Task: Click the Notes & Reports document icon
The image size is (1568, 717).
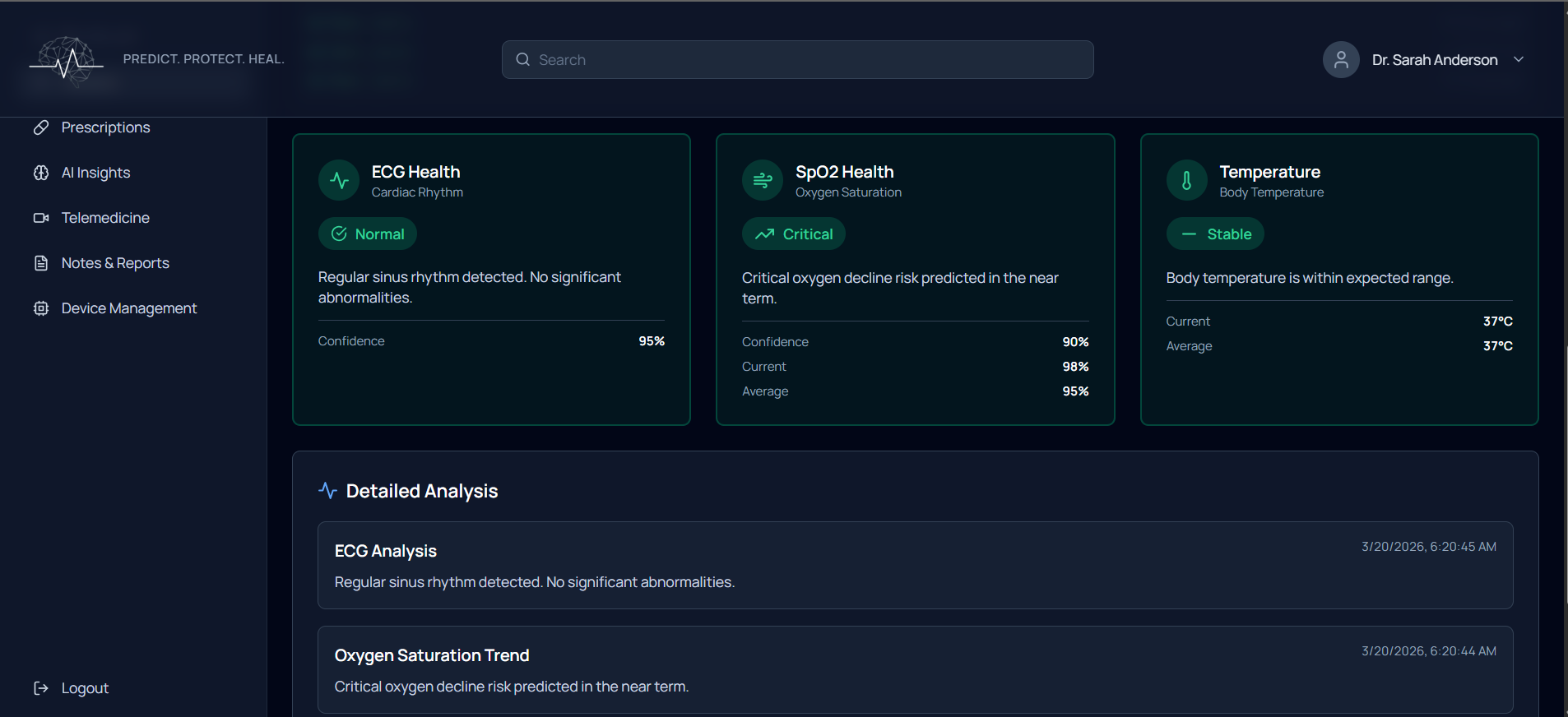Action: point(41,263)
